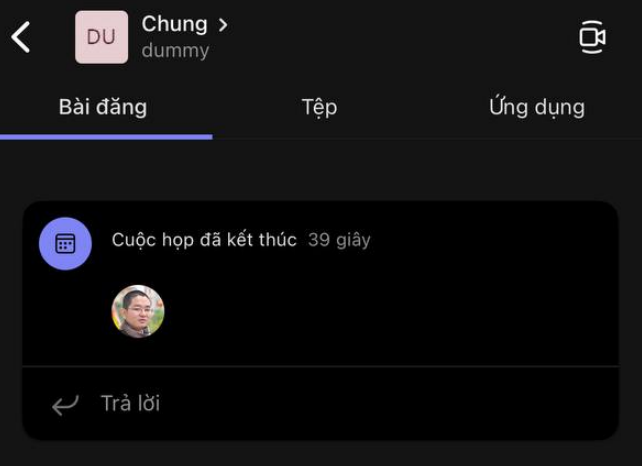
Task: Go to the Ứng dụng tab
Action: [537, 107]
